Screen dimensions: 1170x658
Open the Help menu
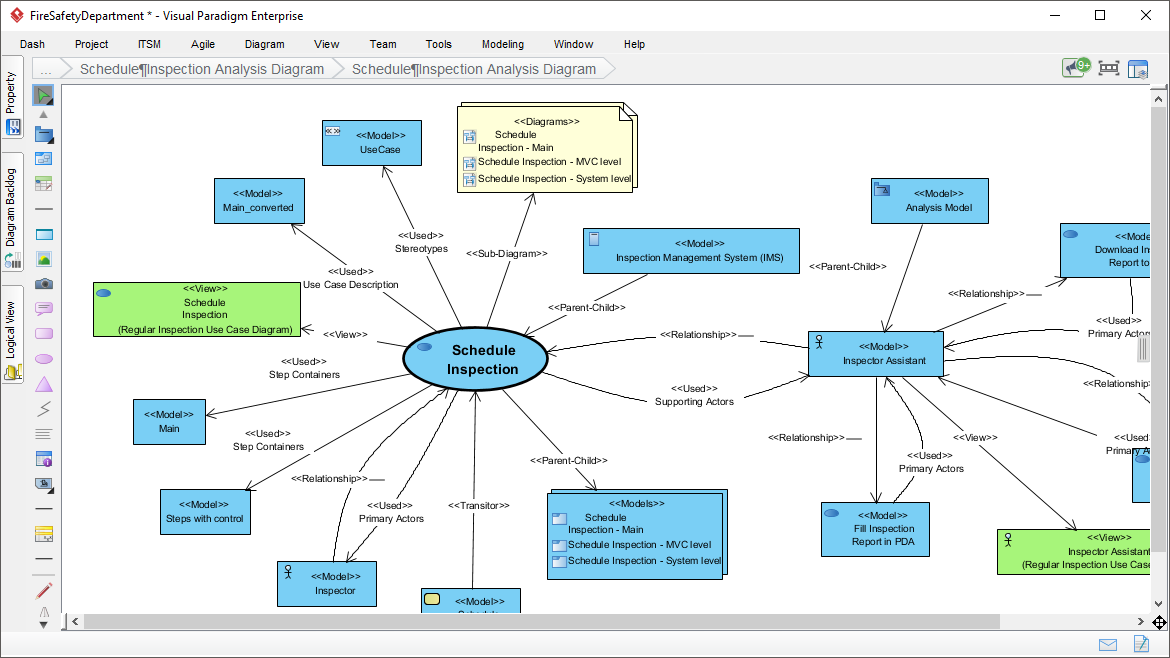click(634, 44)
